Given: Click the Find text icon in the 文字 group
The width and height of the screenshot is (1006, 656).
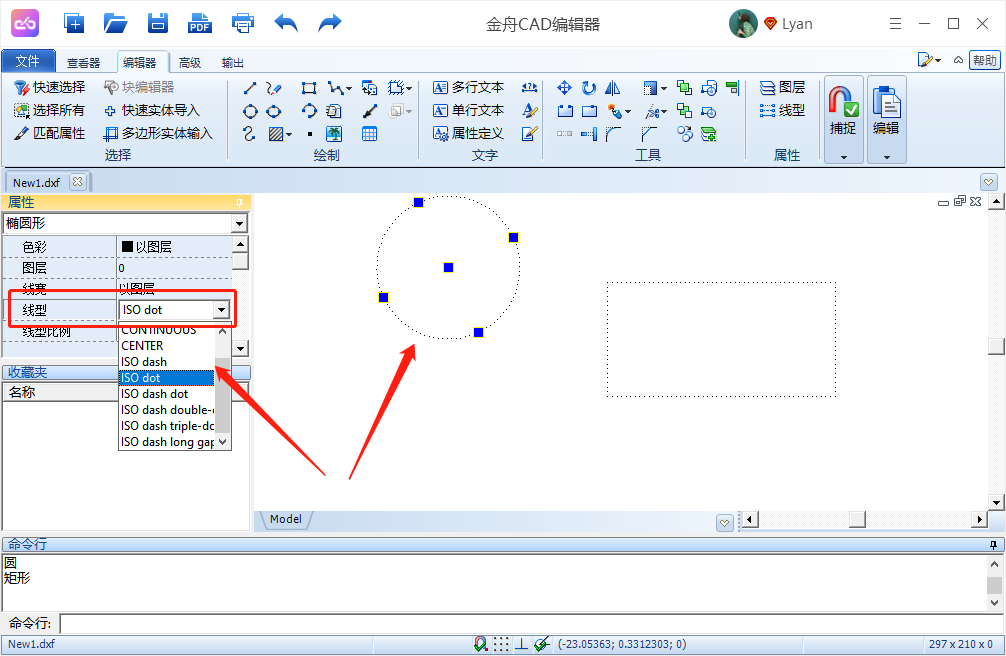Looking at the screenshot, I should coord(529,87).
